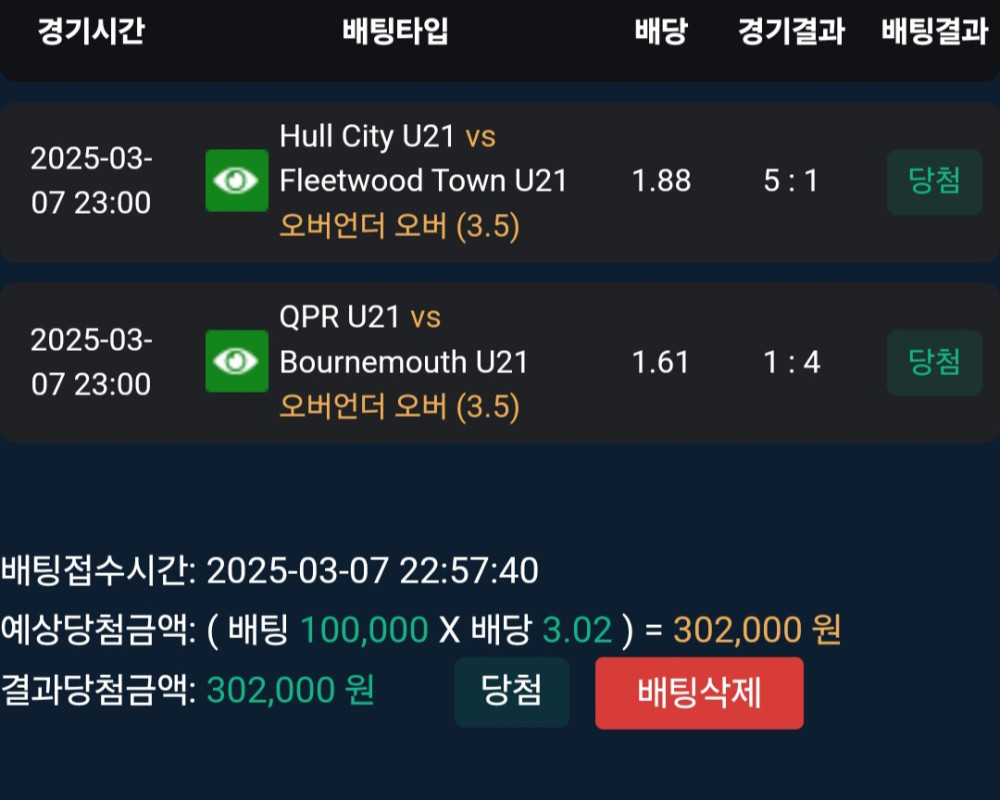This screenshot has width=1000, height=800.
Task: Click the Hull City U21 team name
Action: (367, 136)
